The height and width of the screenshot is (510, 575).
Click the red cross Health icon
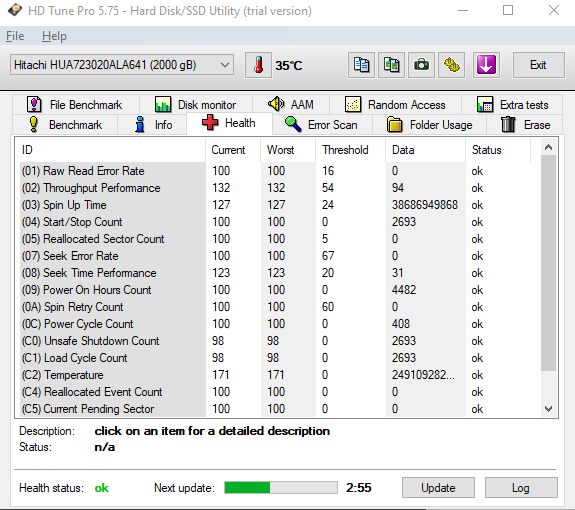210,122
